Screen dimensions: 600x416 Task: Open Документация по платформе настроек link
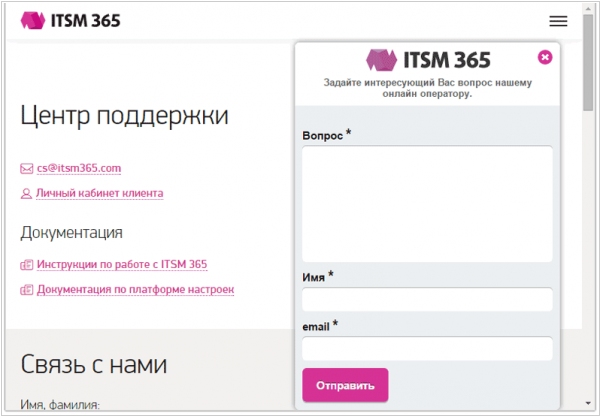click(x=135, y=291)
